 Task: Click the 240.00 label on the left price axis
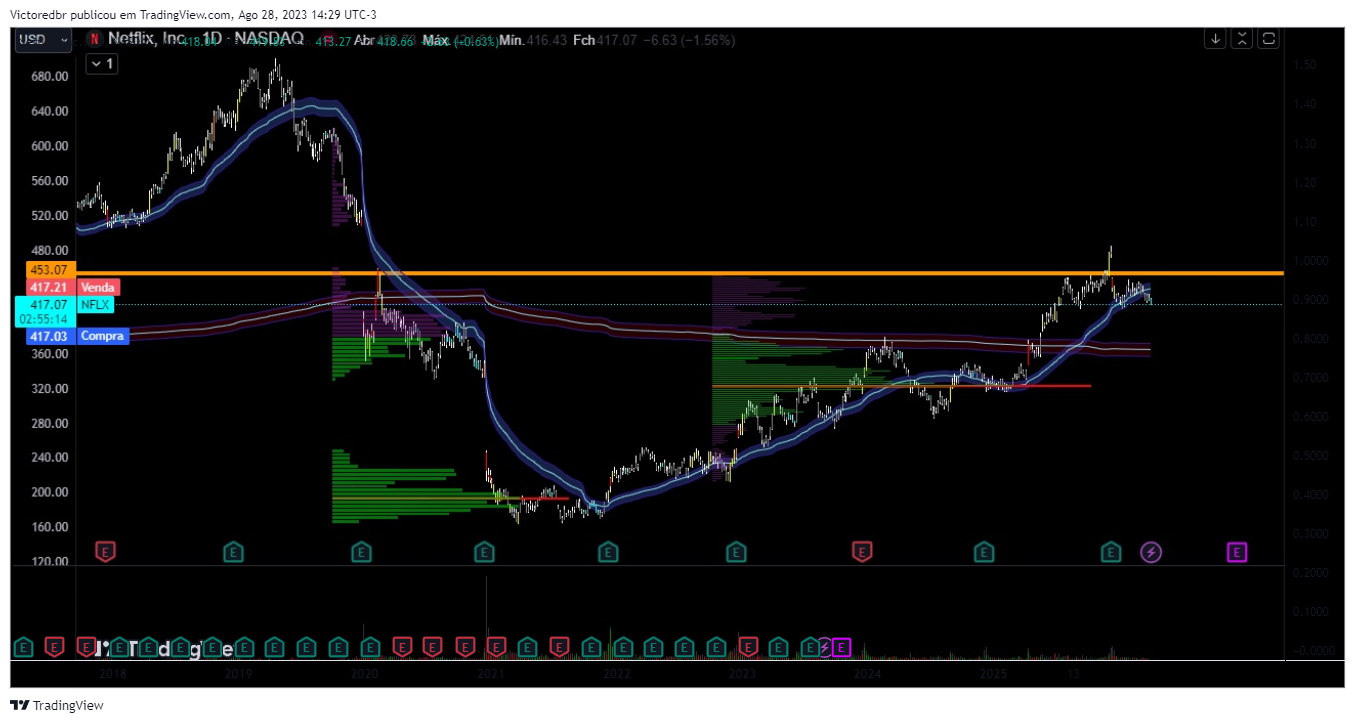tap(48, 458)
